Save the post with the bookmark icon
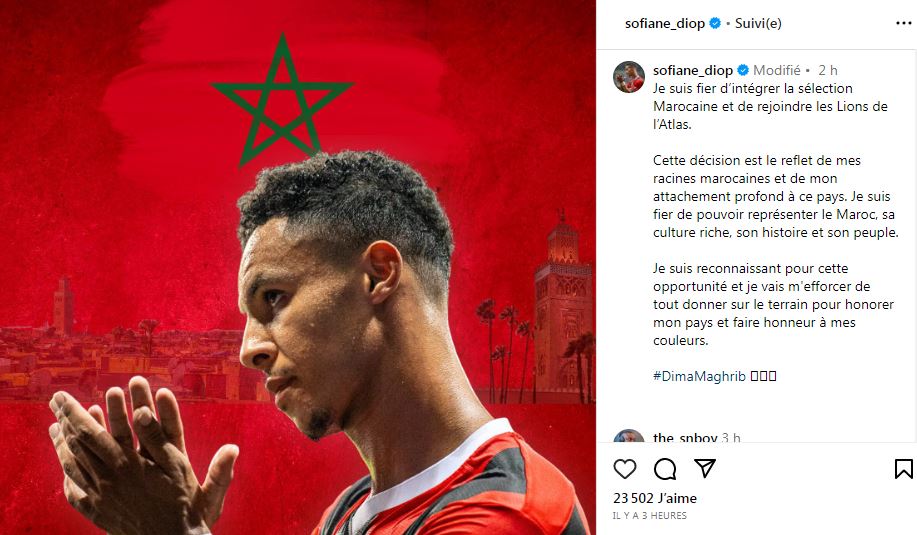The image size is (917, 535). 903,469
